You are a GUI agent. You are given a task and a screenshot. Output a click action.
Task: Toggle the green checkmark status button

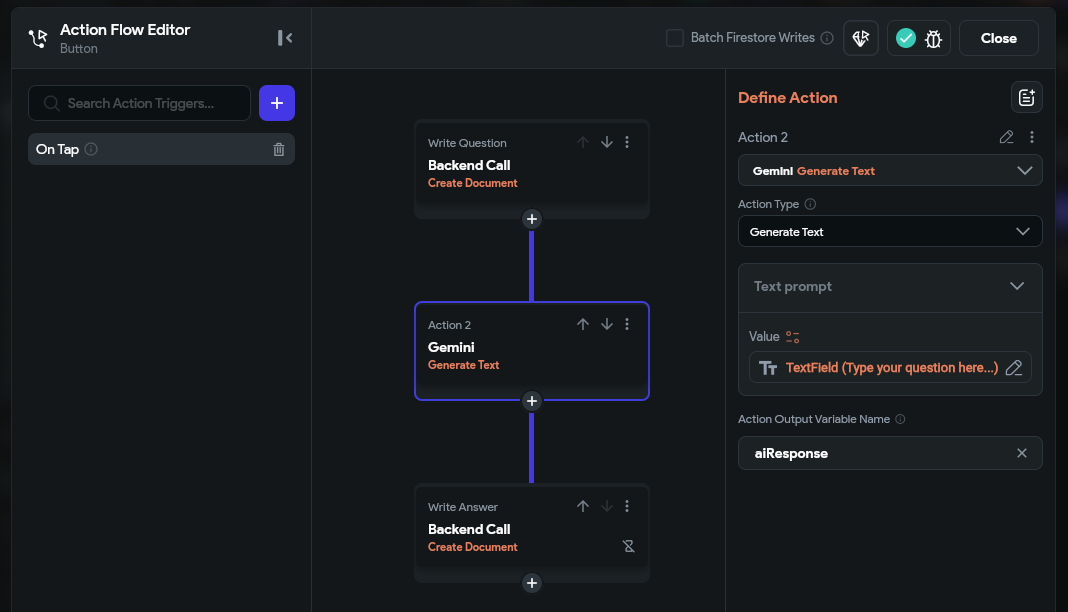click(x=906, y=38)
